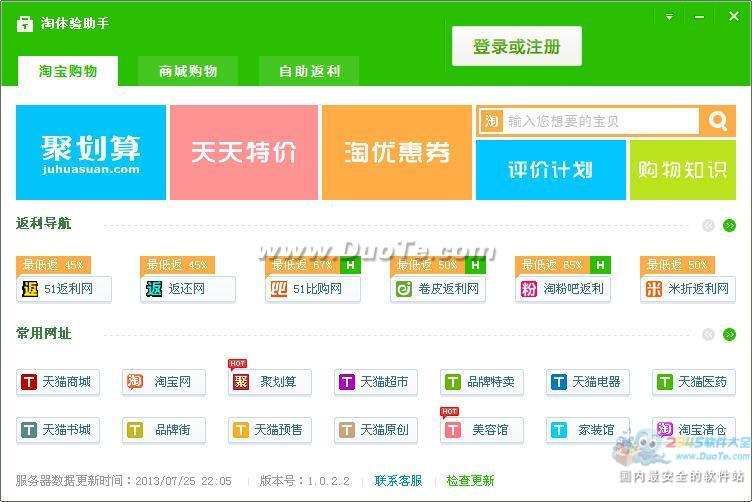Screen dimensions: 752x502
Task: Go to previous page of 返利导航
Action: click(708, 225)
